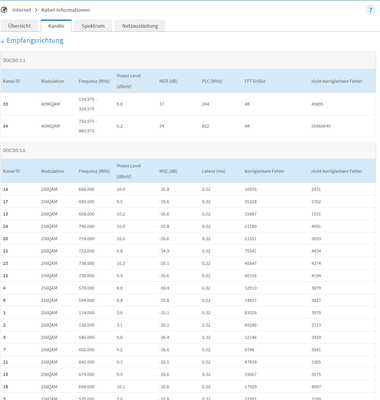The width and height of the screenshot is (380, 400).
Task: Click the globe icon before Internet breadcrumb
Action: tap(4, 10)
